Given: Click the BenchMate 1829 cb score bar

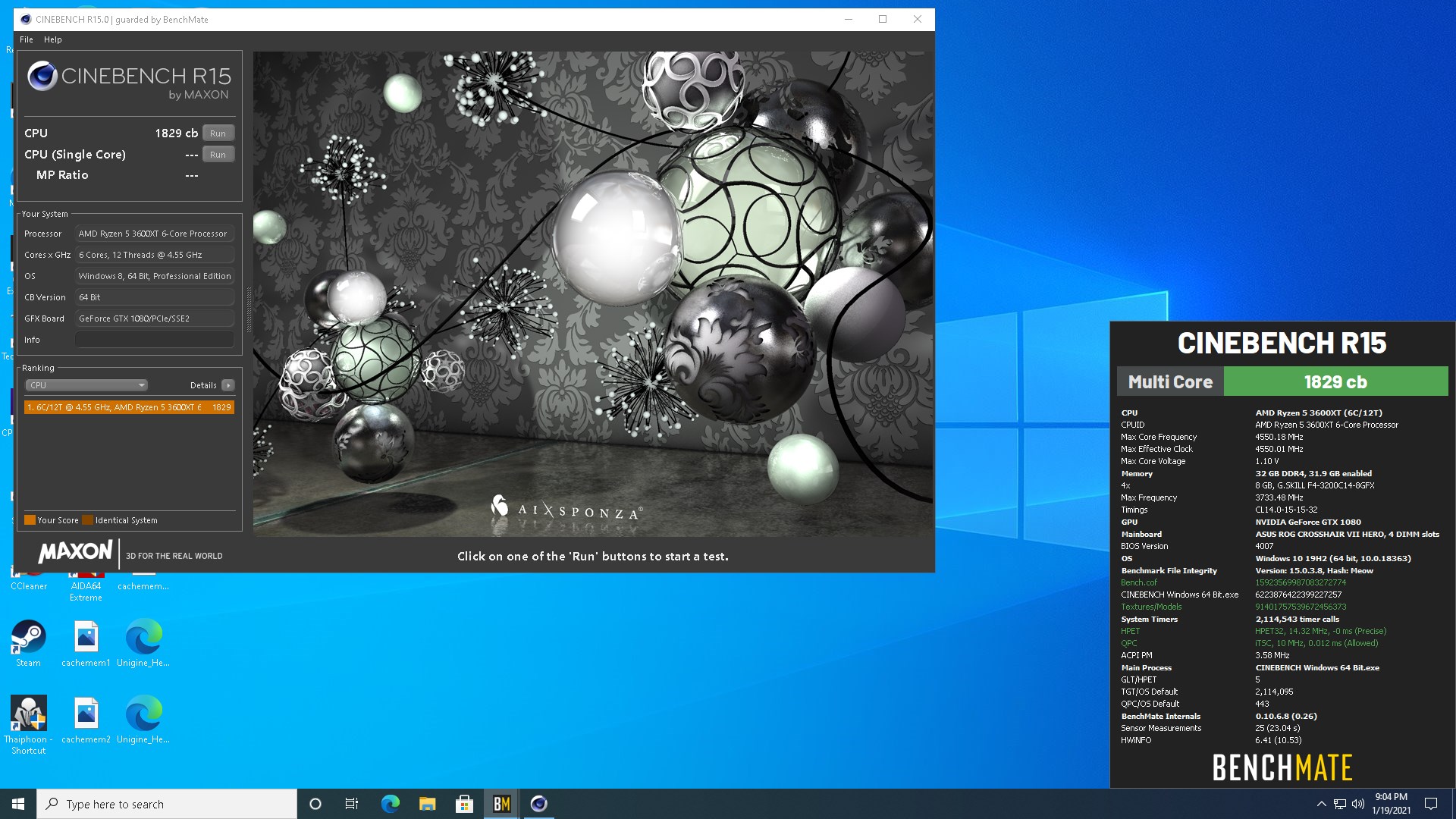Looking at the screenshot, I should point(1335,381).
